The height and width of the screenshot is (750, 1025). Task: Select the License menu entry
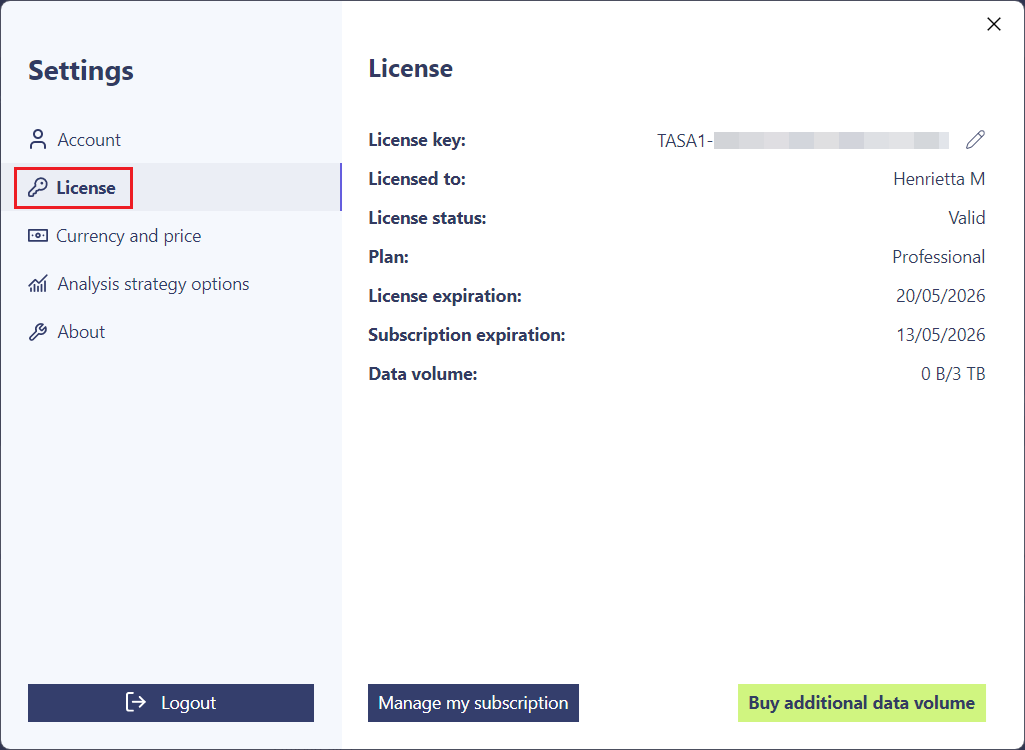(x=86, y=188)
